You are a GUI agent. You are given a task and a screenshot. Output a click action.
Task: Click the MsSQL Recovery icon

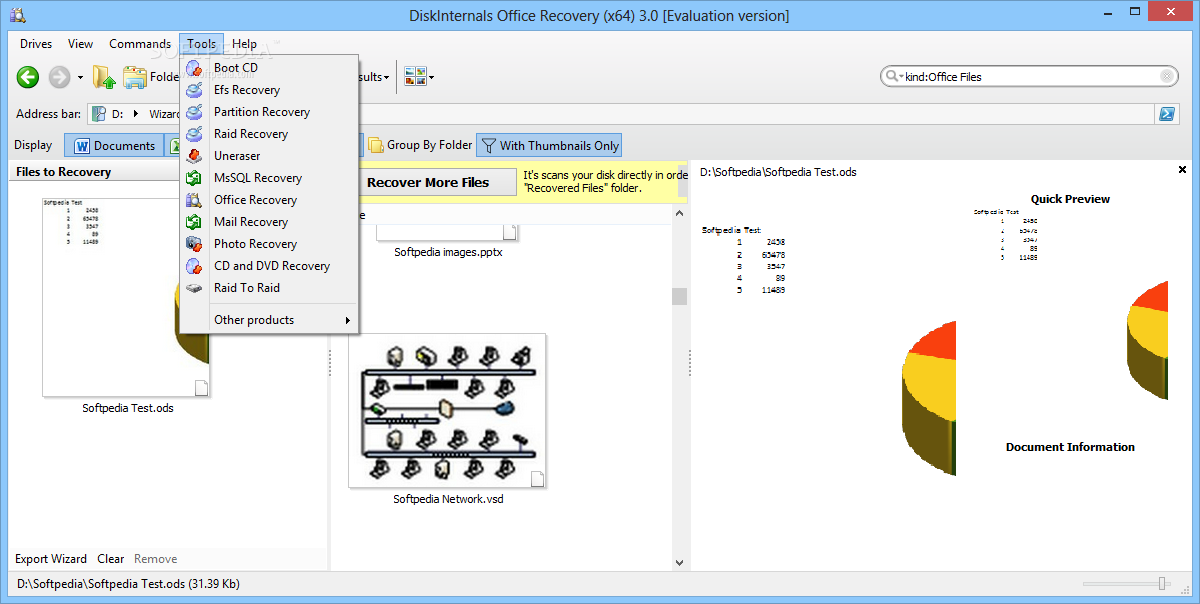(194, 178)
